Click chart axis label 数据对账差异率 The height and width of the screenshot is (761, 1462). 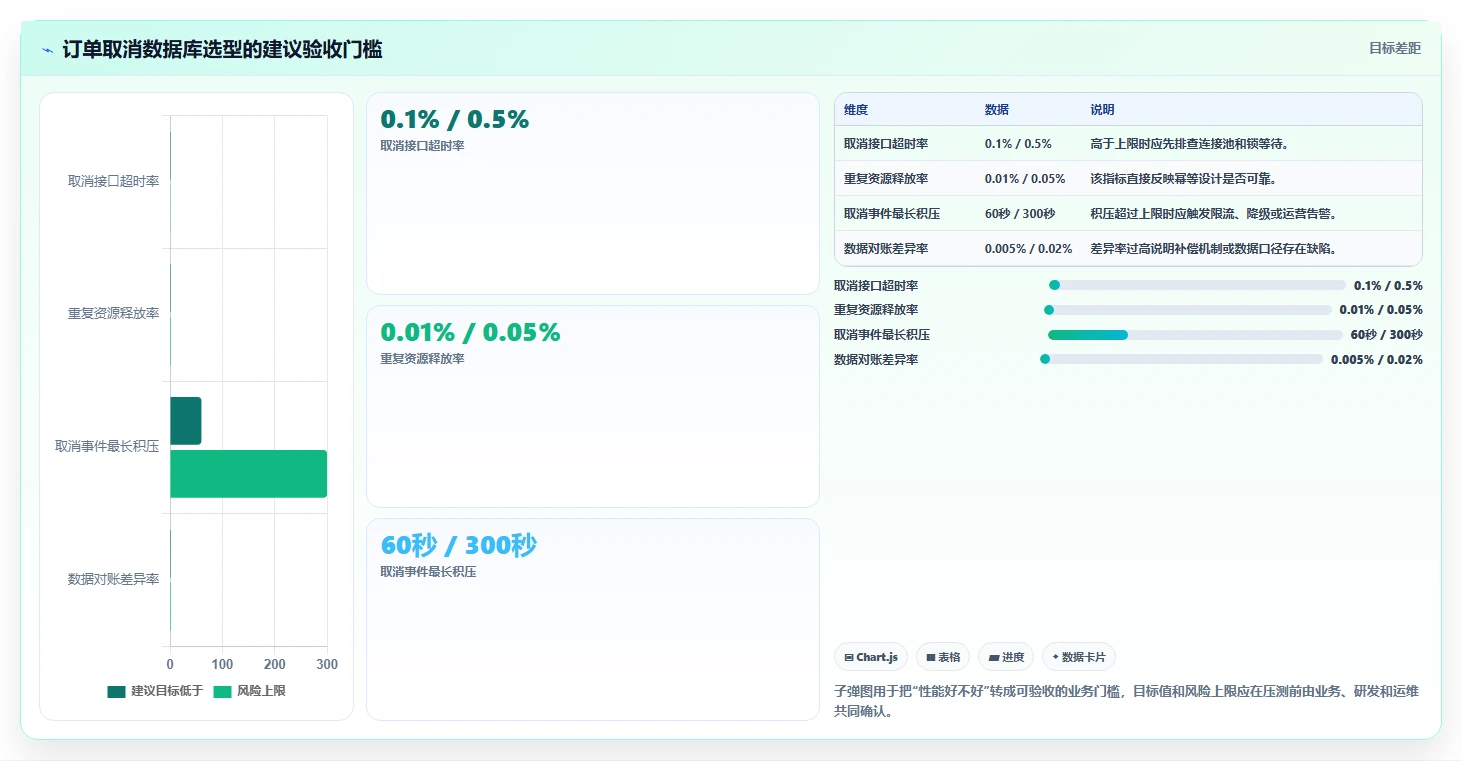tap(114, 579)
